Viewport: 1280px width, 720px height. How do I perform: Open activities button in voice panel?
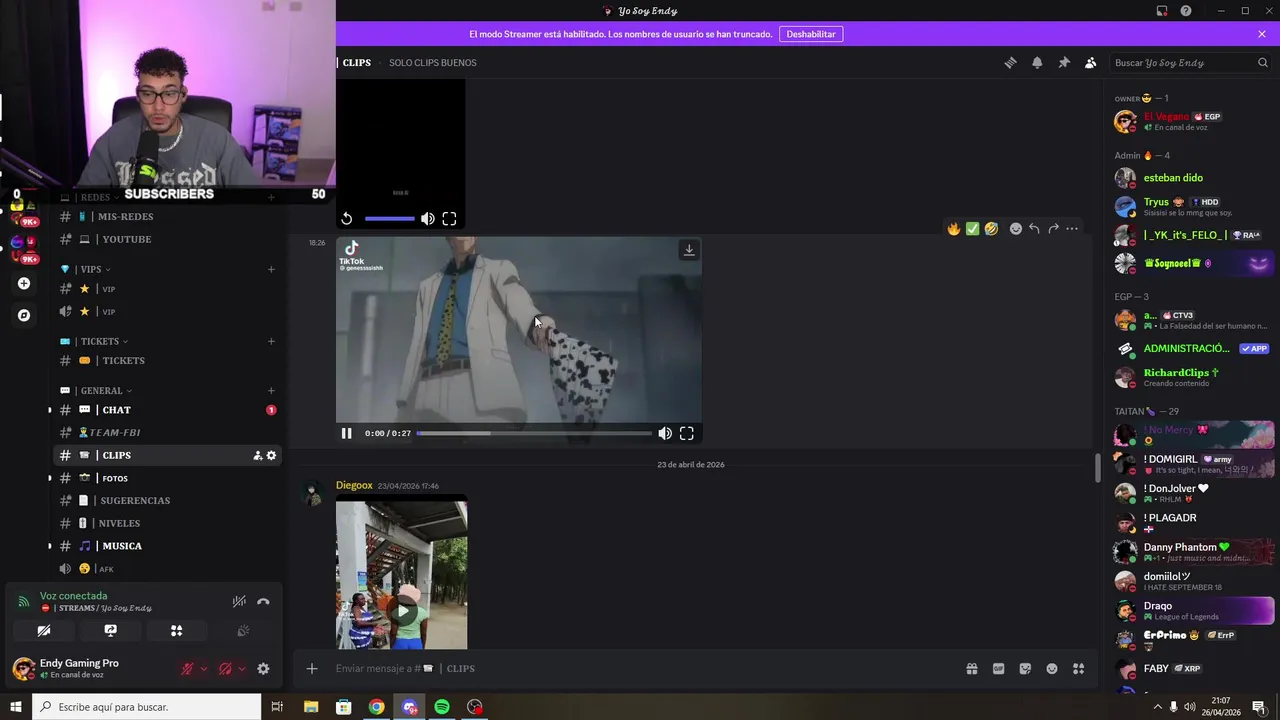pyautogui.click(x=176, y=631)
